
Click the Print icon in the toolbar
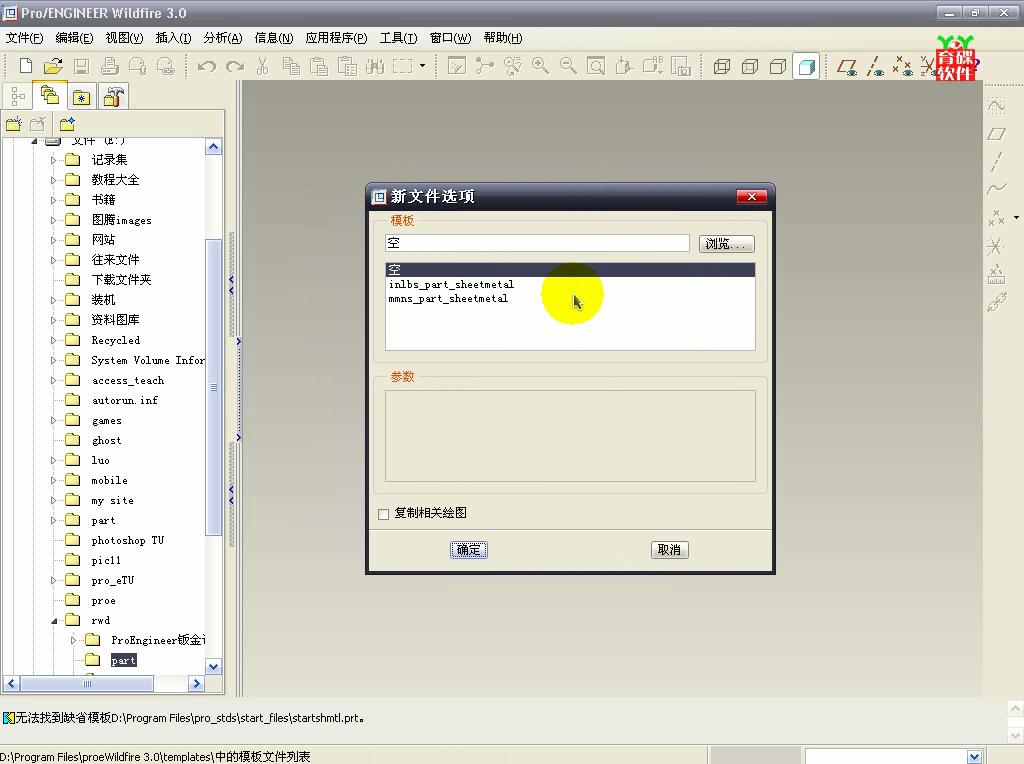coord(110,65)
